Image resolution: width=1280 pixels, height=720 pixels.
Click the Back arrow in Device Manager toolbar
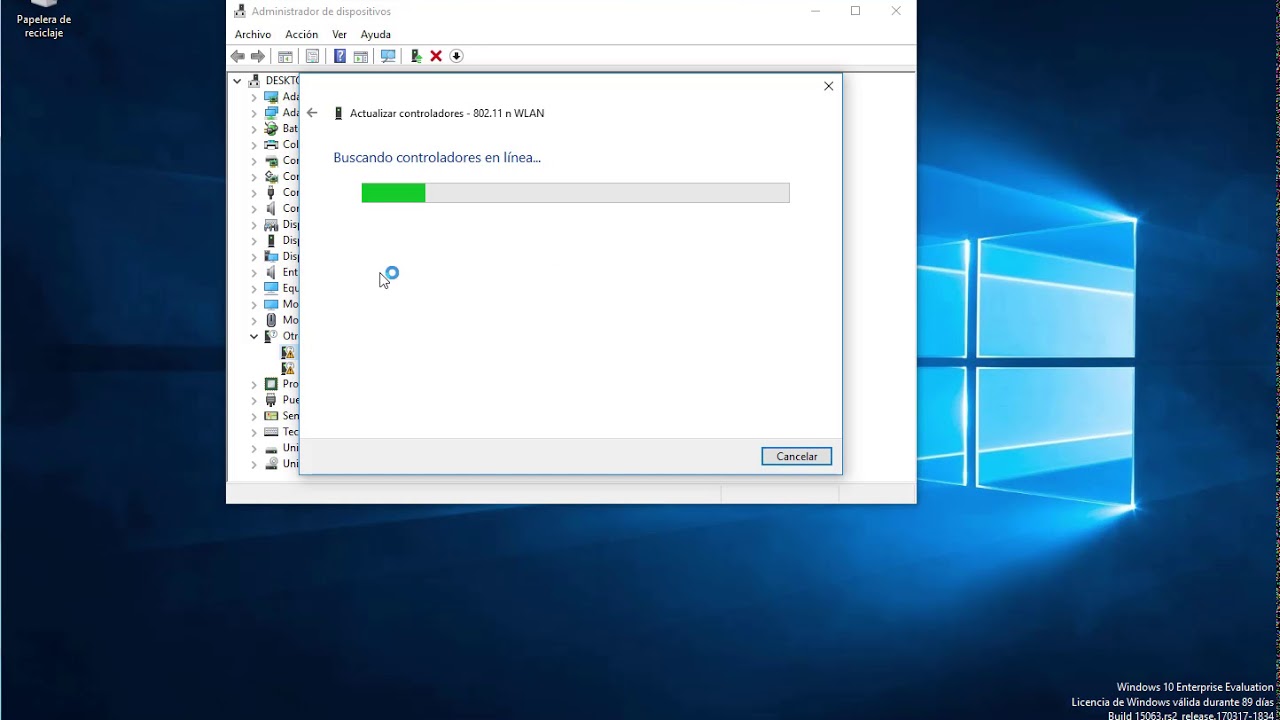tap(238, 56)
